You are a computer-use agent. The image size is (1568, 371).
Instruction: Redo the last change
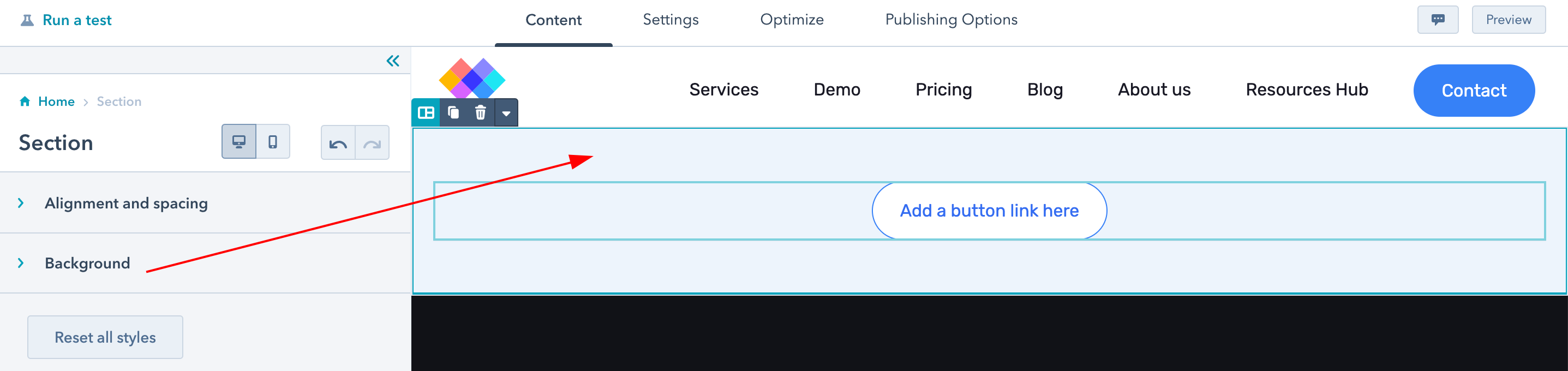coord(372,143)
